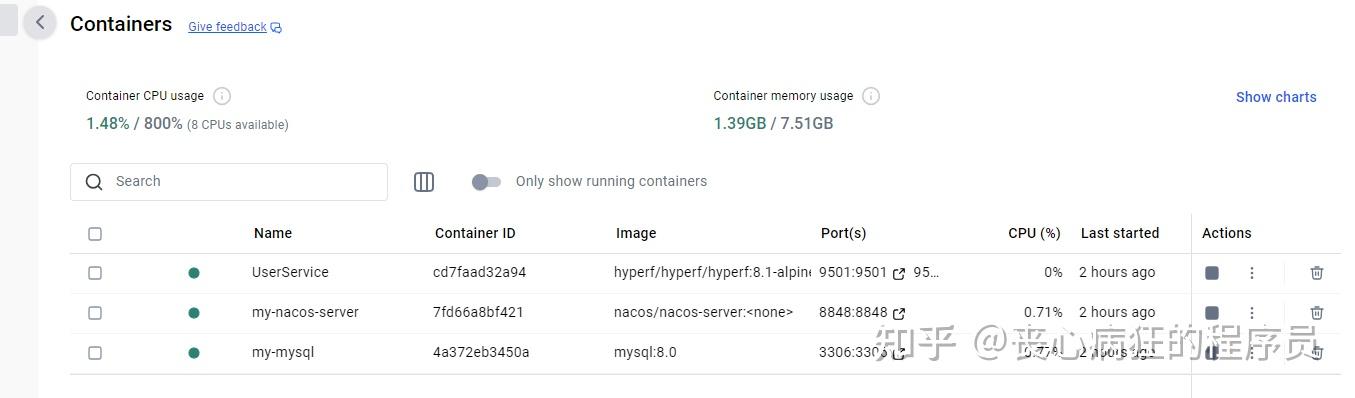
Task: Open the UserService container
Action: (x=290, y=272)
